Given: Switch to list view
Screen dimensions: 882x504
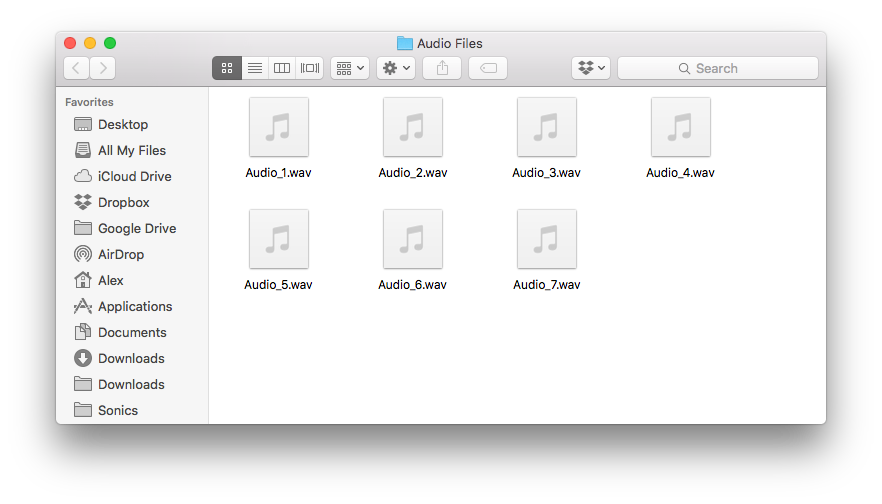Looking at the screenshot, I should click(x=255, y=68).
